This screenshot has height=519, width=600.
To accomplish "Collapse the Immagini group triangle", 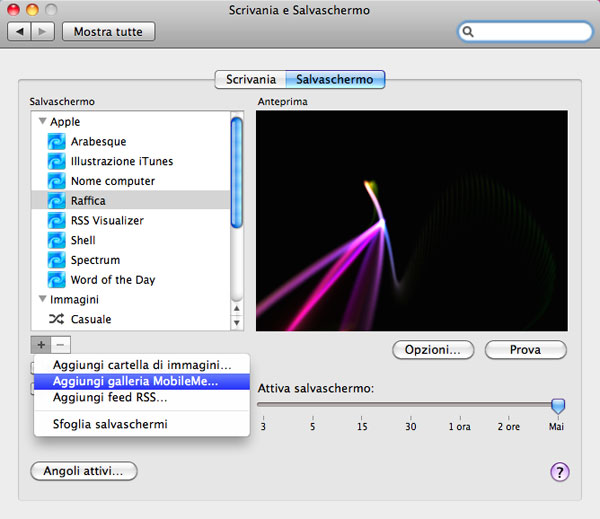I will click(x=42, y=299).
